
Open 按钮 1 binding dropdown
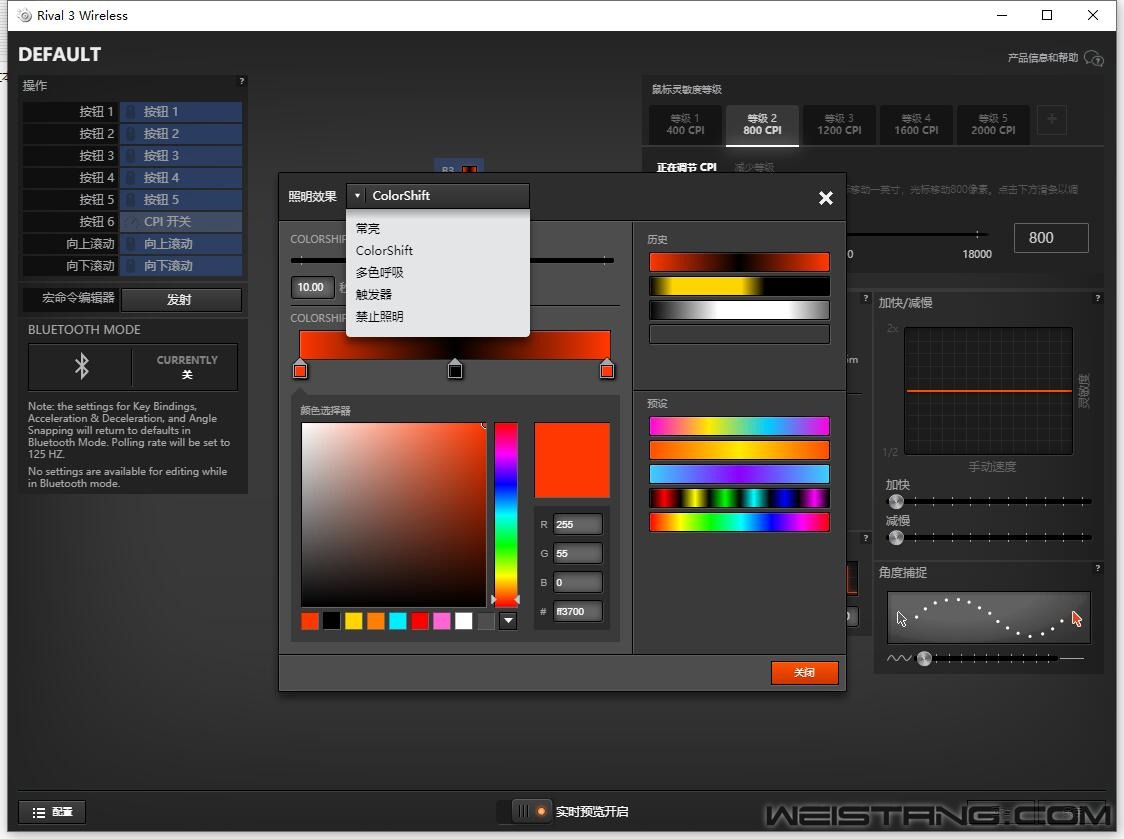point(181,112)
